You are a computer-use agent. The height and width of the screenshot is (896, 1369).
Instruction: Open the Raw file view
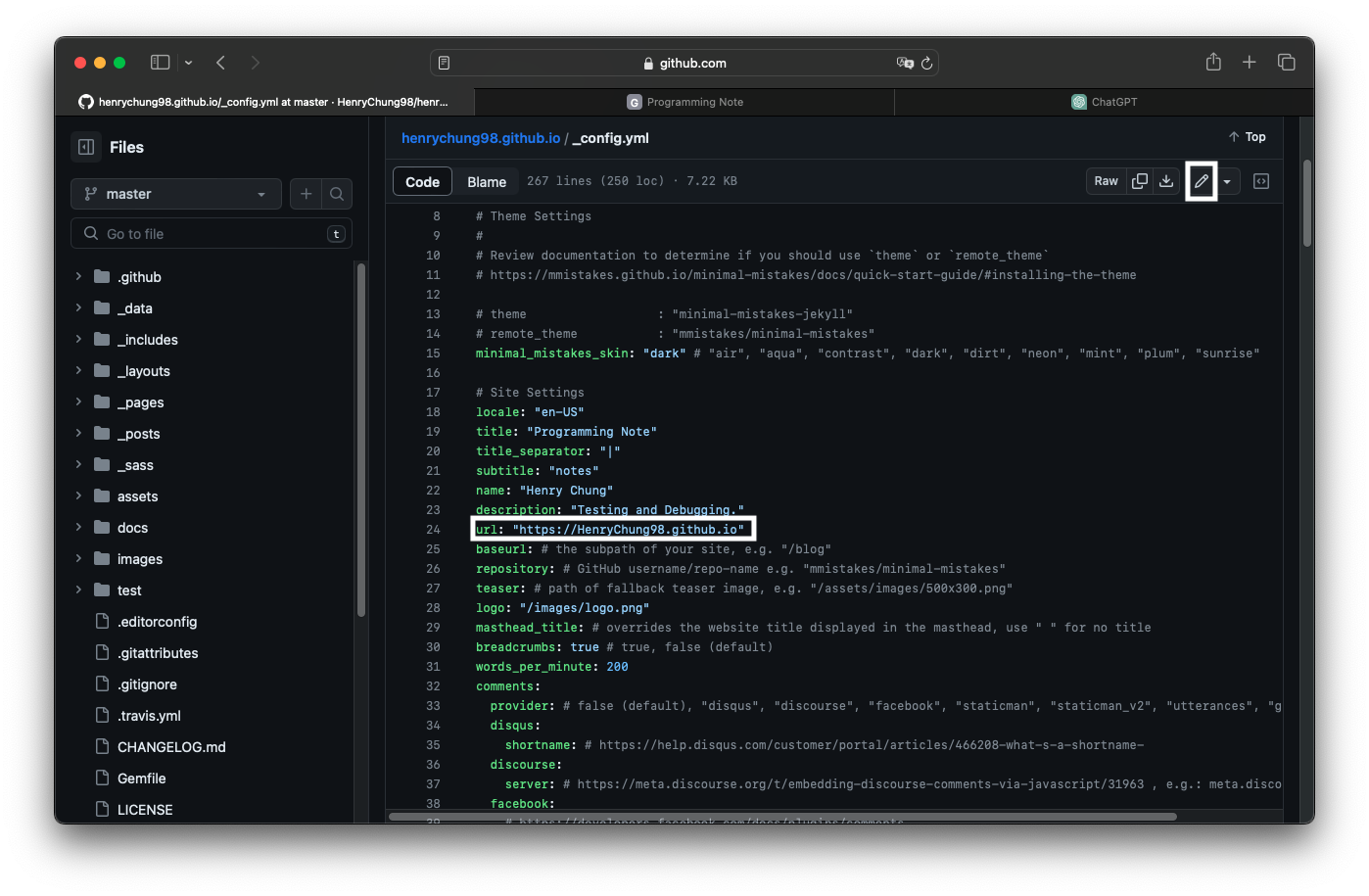tap(1107, 181)
